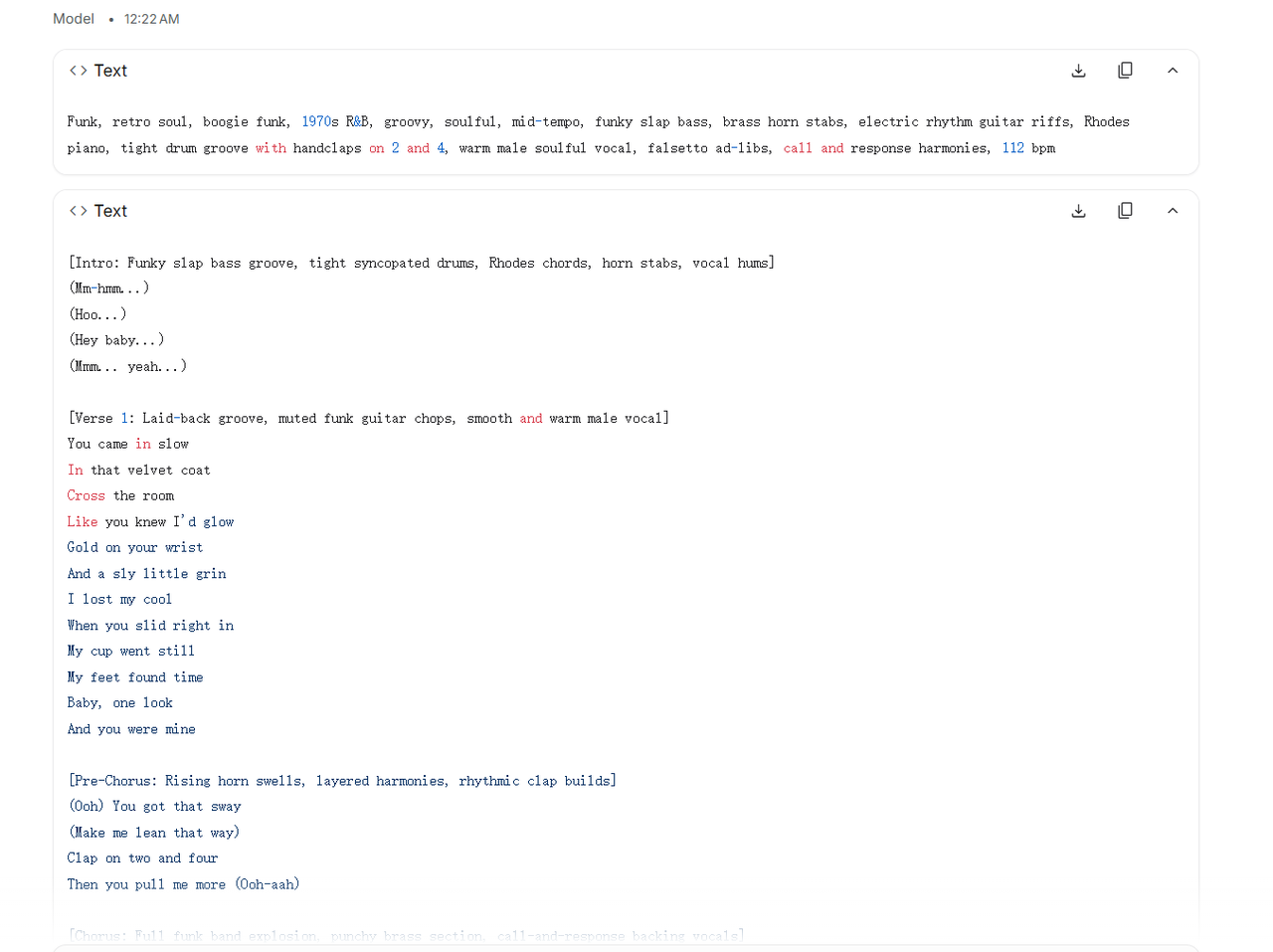1273x952 pixels.
Task: Click the "Model" label beside 12:22 AM
Action: click(x=74, y=19)
